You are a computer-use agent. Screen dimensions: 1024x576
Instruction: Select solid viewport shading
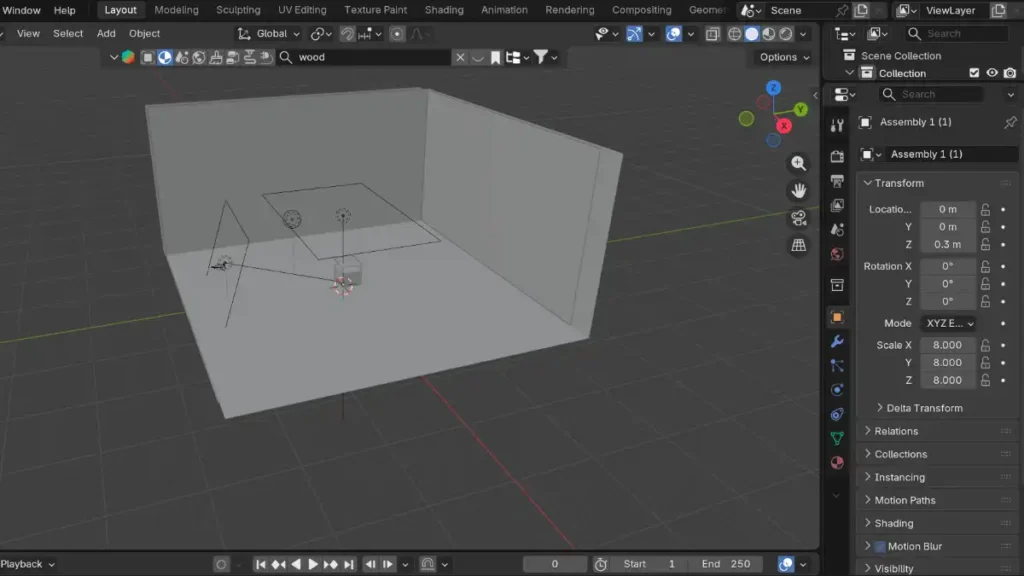pos(752,34)
